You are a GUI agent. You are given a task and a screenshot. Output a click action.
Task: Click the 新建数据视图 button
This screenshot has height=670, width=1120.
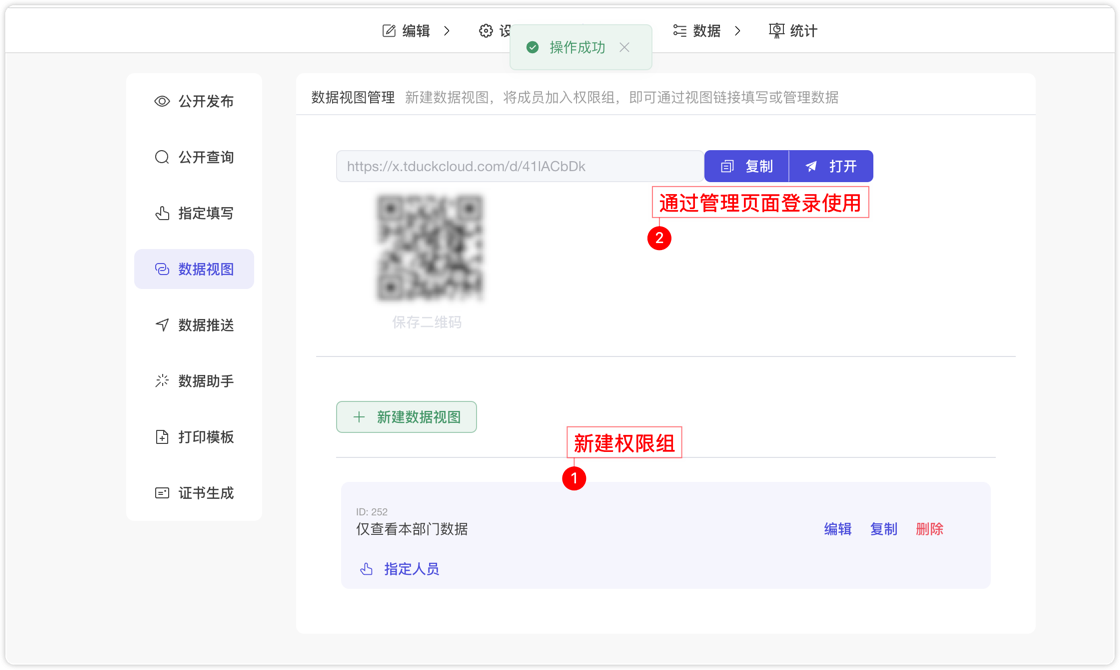[x=406, y=416]
